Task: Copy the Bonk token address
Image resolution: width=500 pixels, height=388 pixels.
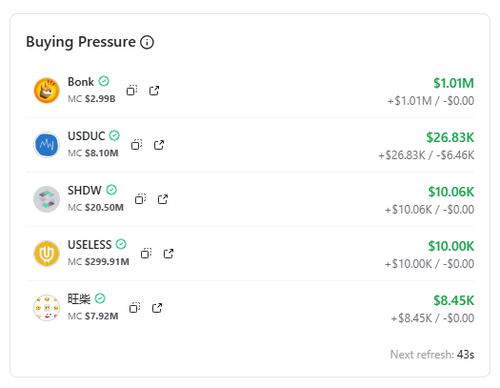Action: click(132, 90)
